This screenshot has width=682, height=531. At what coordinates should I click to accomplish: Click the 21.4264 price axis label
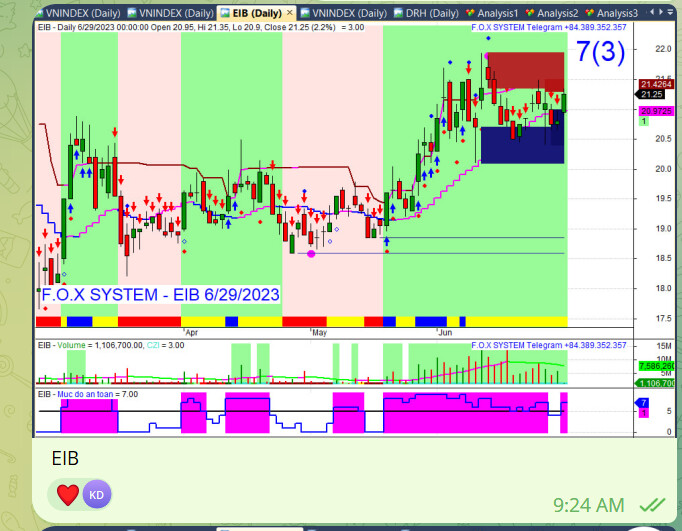[656, 84]
